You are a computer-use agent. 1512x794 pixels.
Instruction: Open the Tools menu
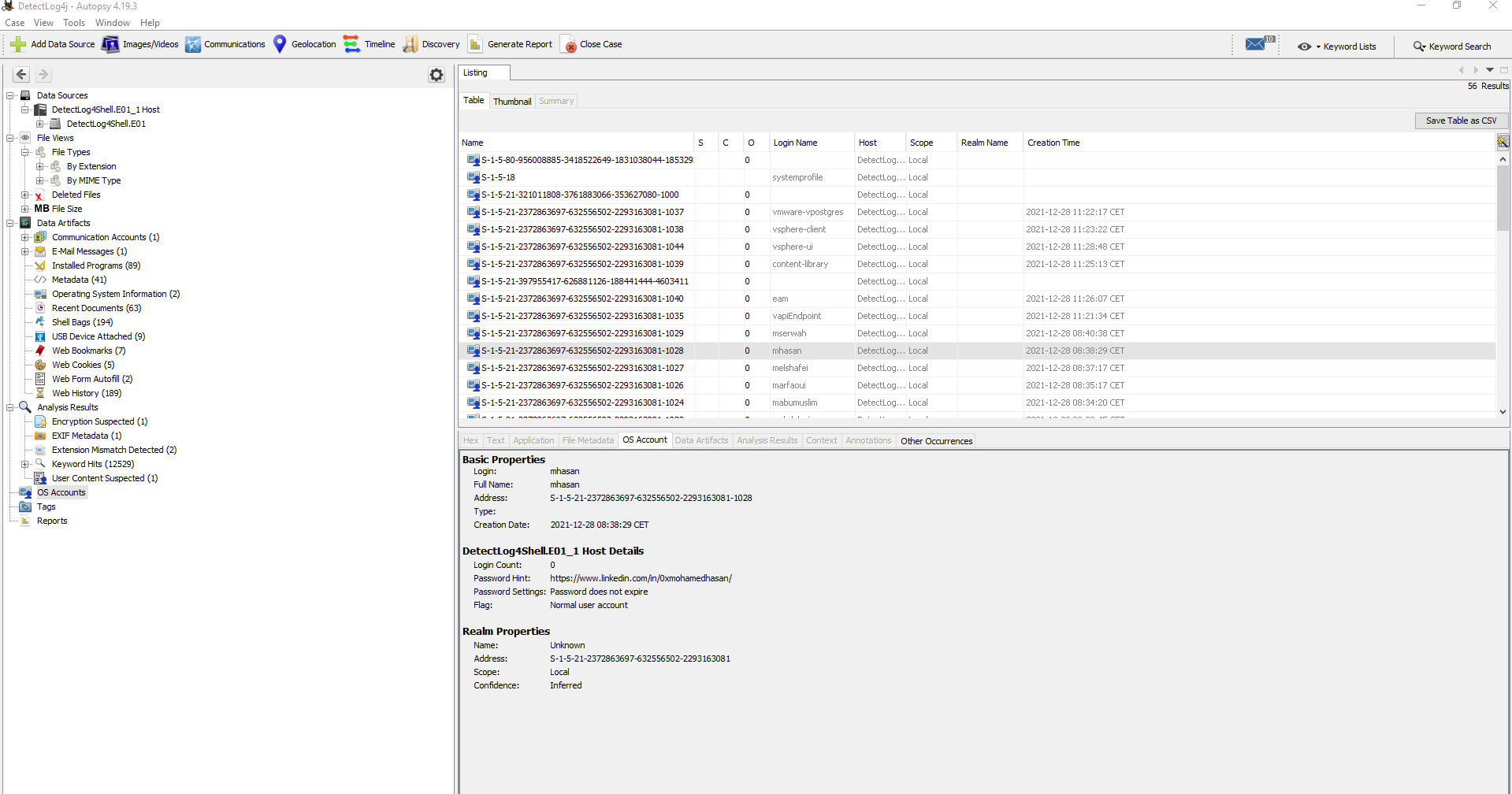[74, 23]
